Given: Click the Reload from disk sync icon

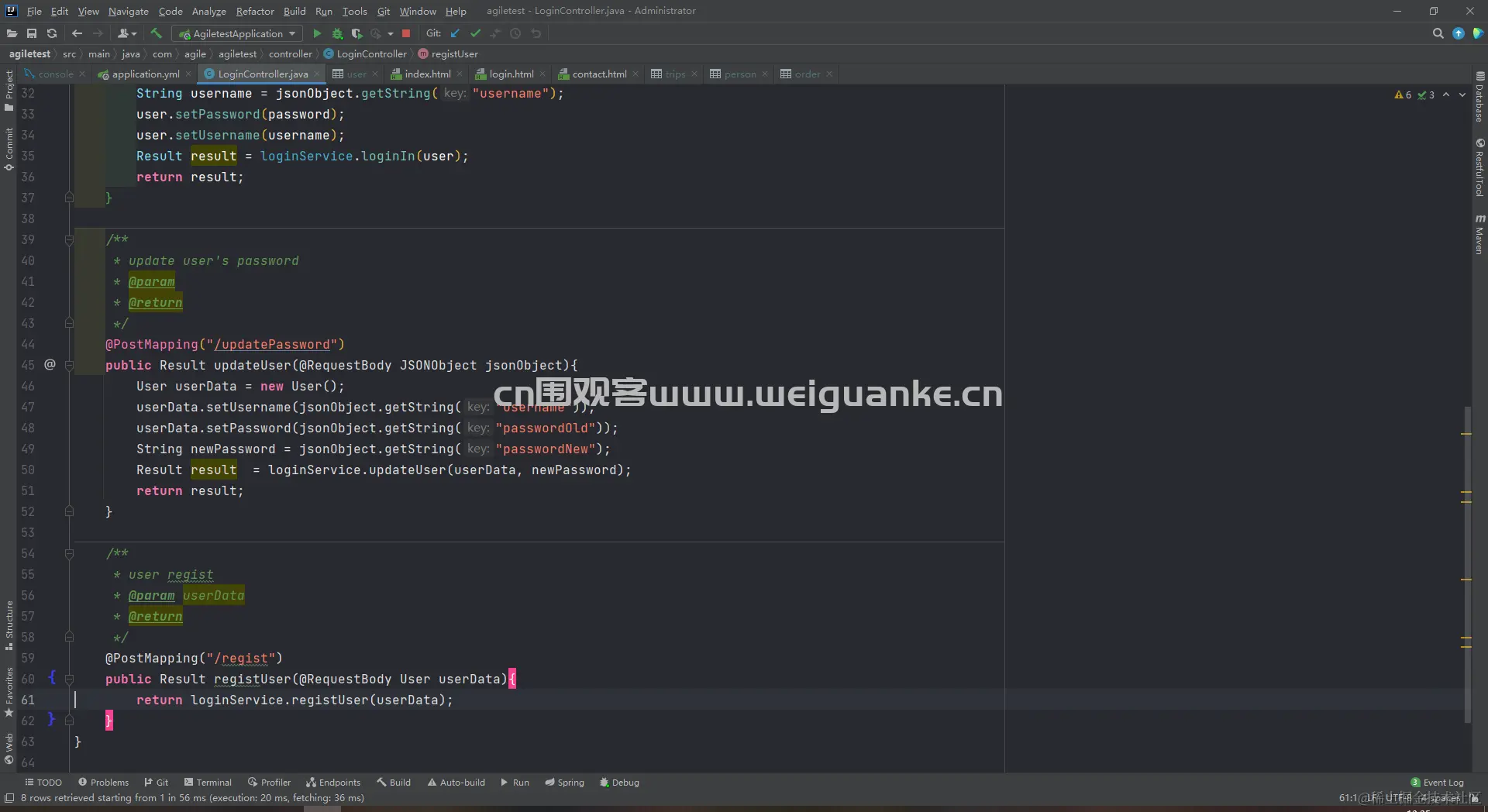Looking at the screenshot, I should (x=52, y=33).
